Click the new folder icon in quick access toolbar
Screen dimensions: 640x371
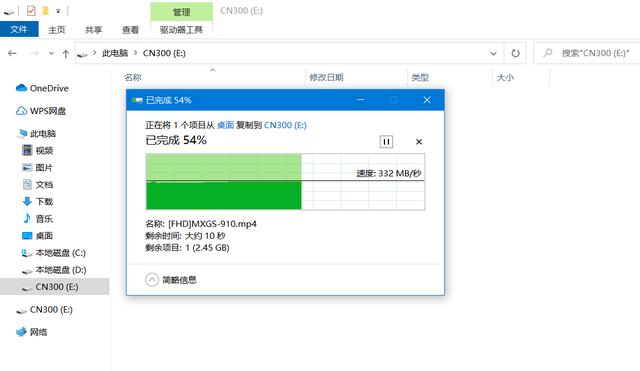pyautogui.click(x=45, y=11)
